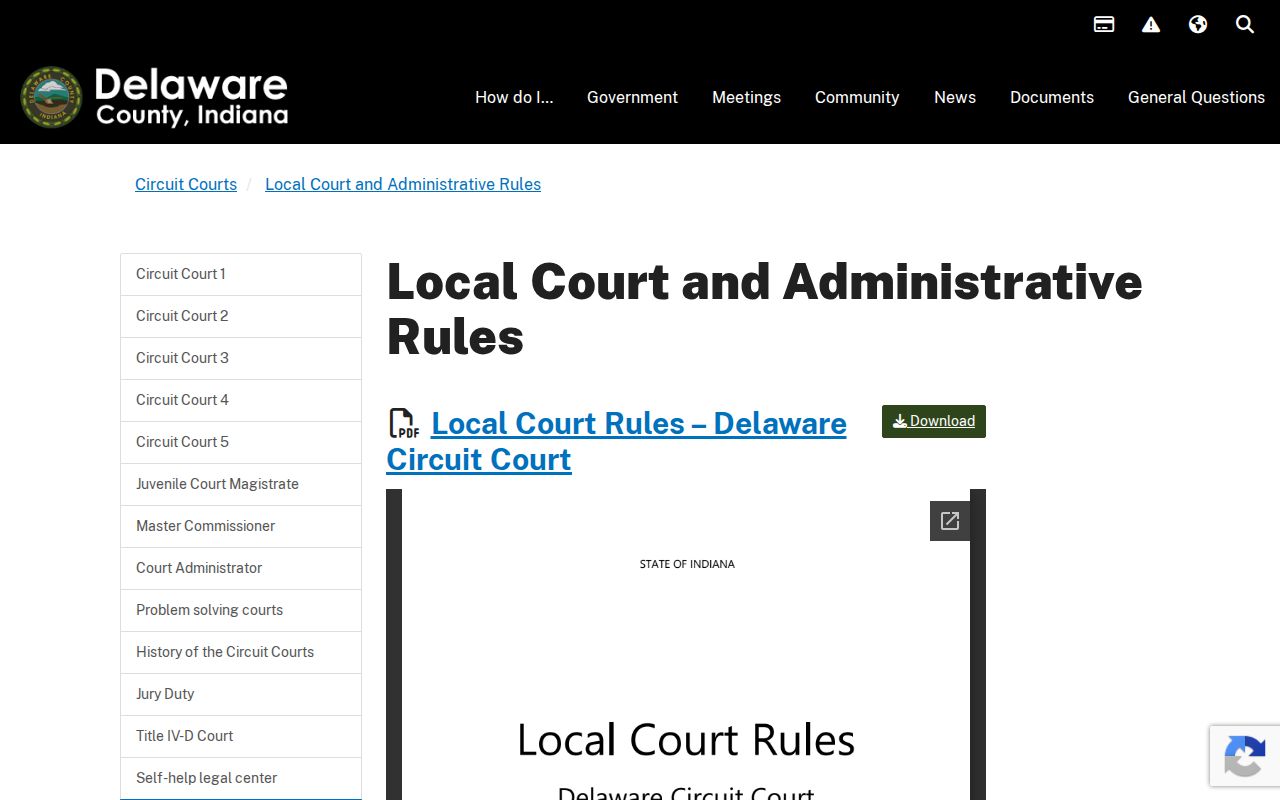Click the globe language icon

coord(1198,24)
